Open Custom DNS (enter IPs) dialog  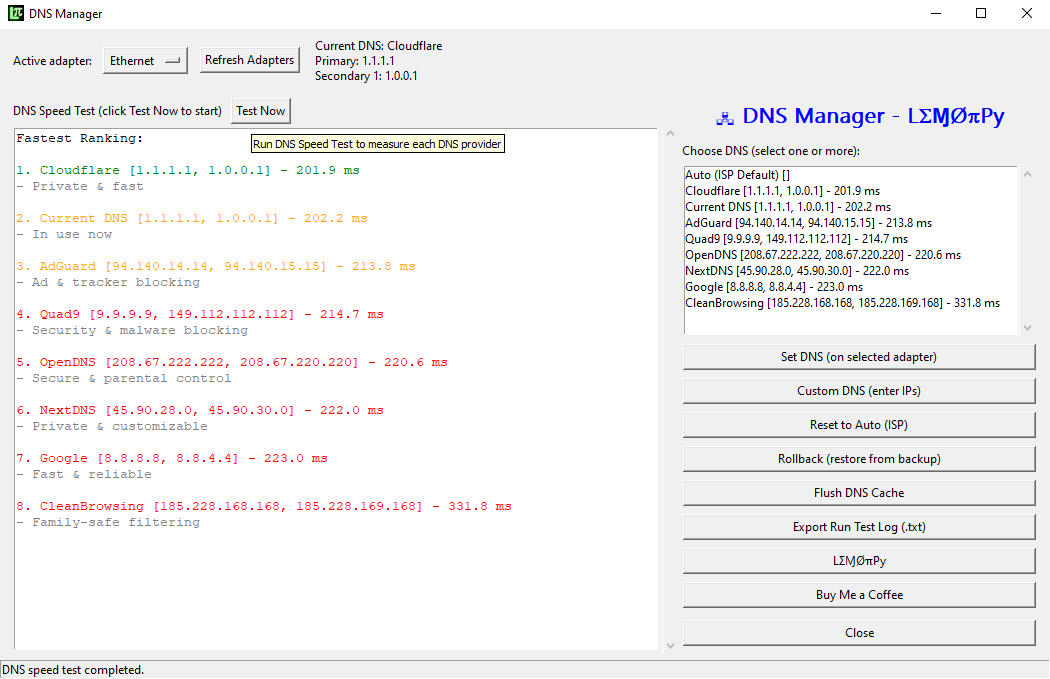(859, 391)
